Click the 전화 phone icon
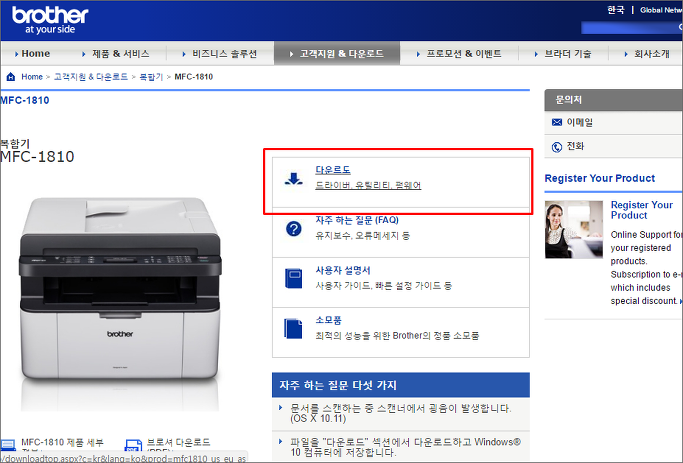This screenshot has height=463, width=683. (557, 147)
